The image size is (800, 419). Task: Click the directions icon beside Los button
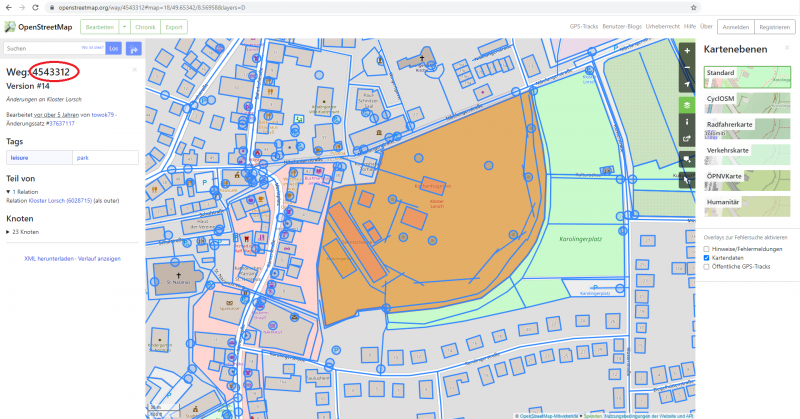tap(134, 48)
